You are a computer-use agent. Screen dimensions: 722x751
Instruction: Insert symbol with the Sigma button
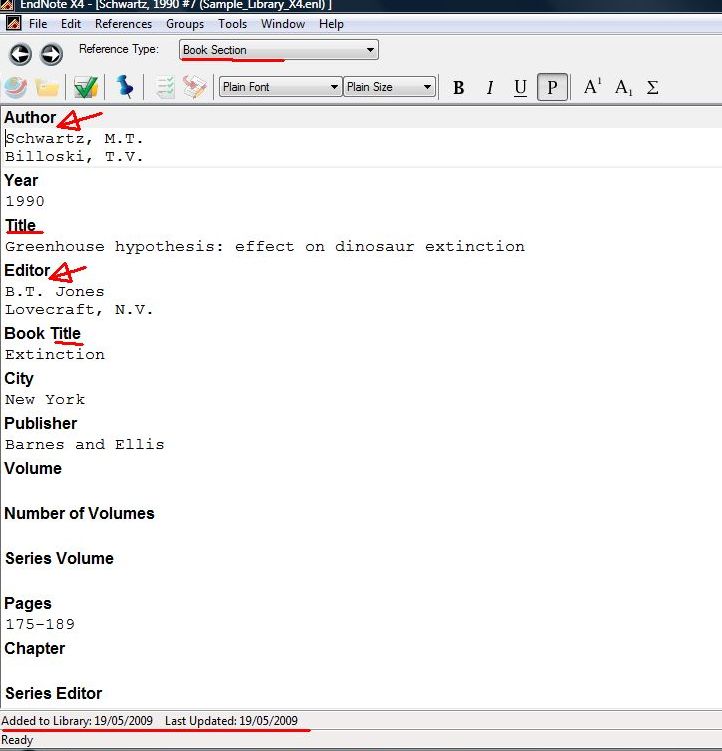tap(652, 88)
